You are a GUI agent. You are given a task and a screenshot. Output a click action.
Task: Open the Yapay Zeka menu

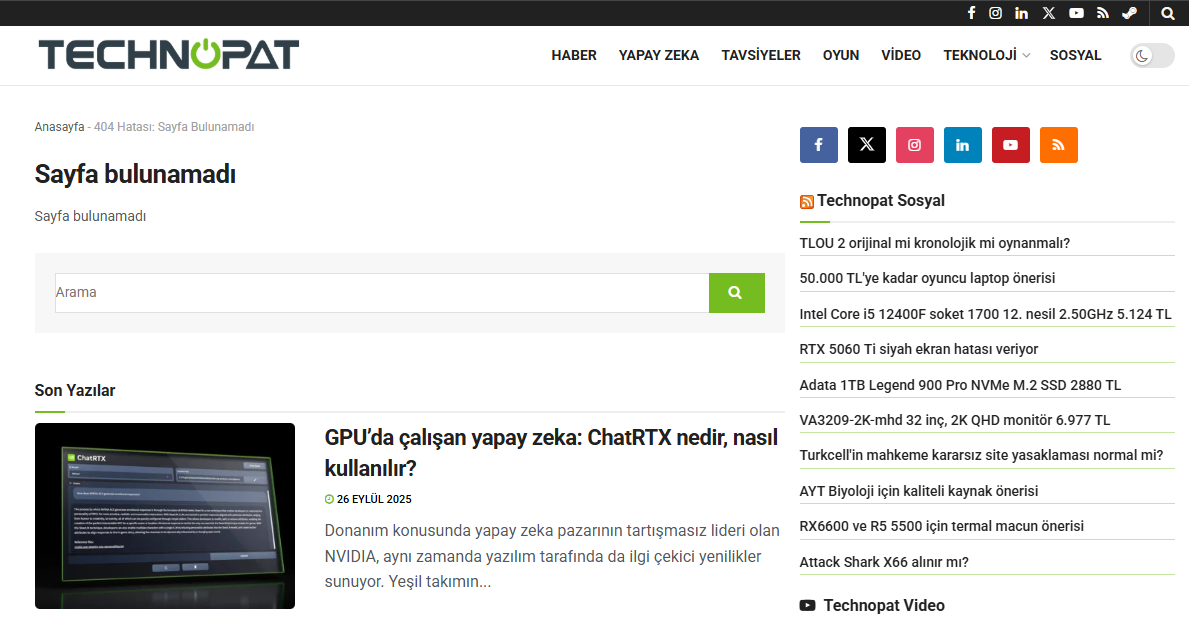659,55
